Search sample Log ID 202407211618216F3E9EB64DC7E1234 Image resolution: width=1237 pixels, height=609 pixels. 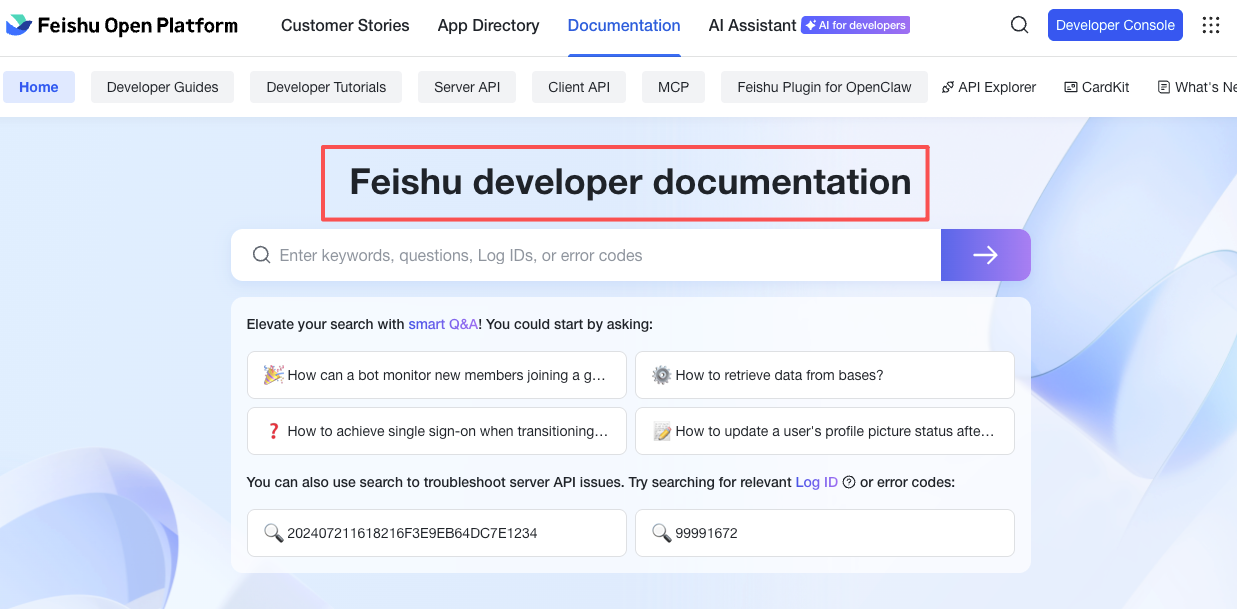coord(437,533)
